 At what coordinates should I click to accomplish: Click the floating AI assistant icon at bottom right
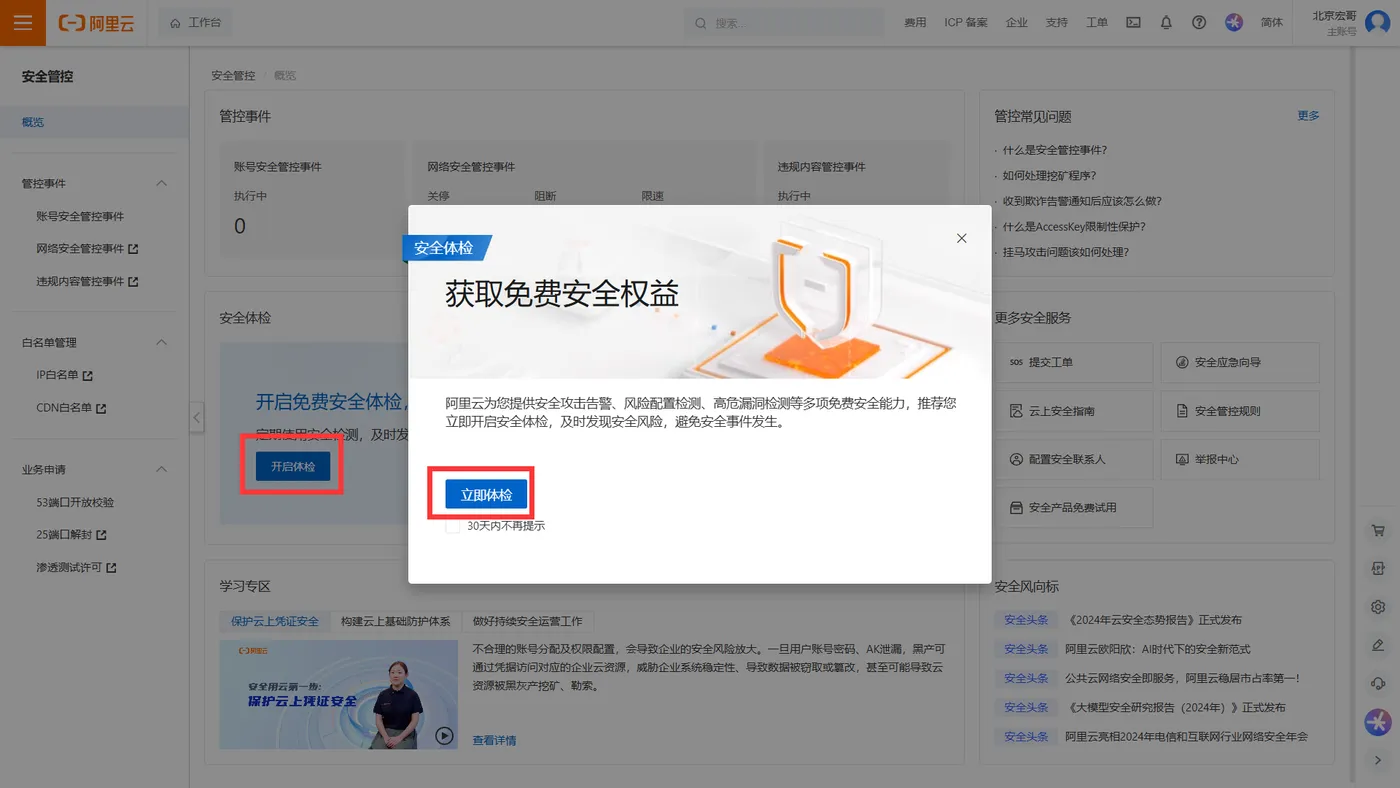click(x=1378, y=721)
